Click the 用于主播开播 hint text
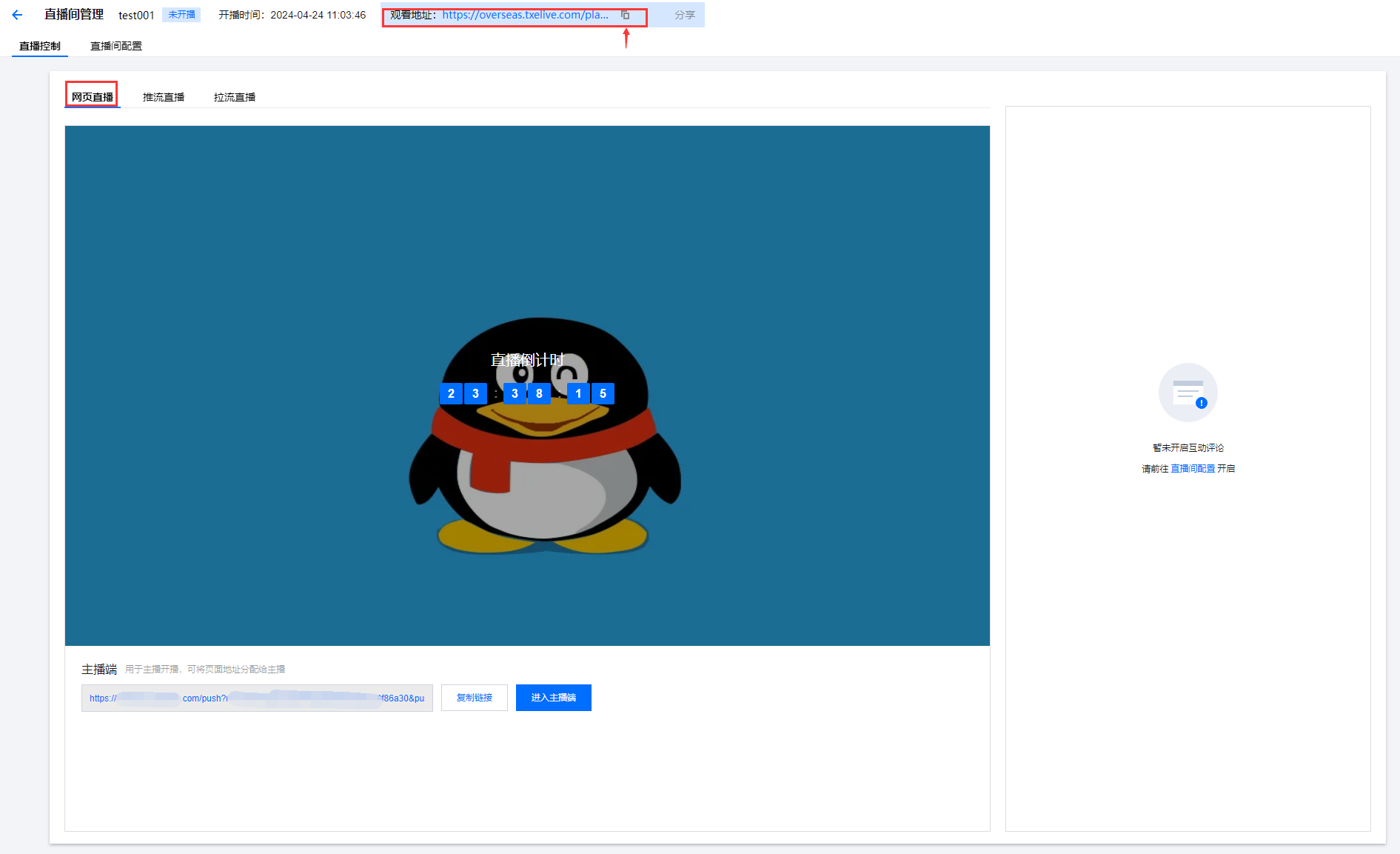This screenshot has width=1400, height=854. 205,670
